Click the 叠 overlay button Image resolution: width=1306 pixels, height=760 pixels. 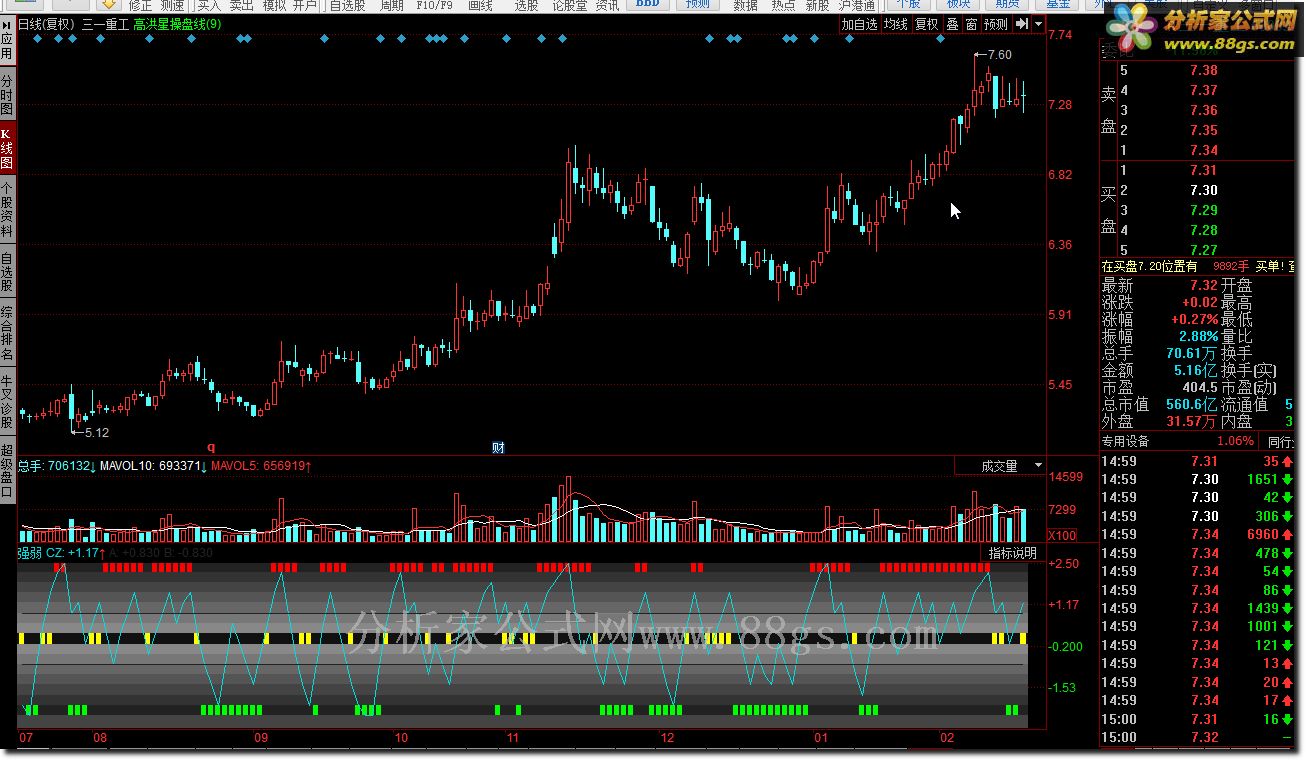click(952, 24)
